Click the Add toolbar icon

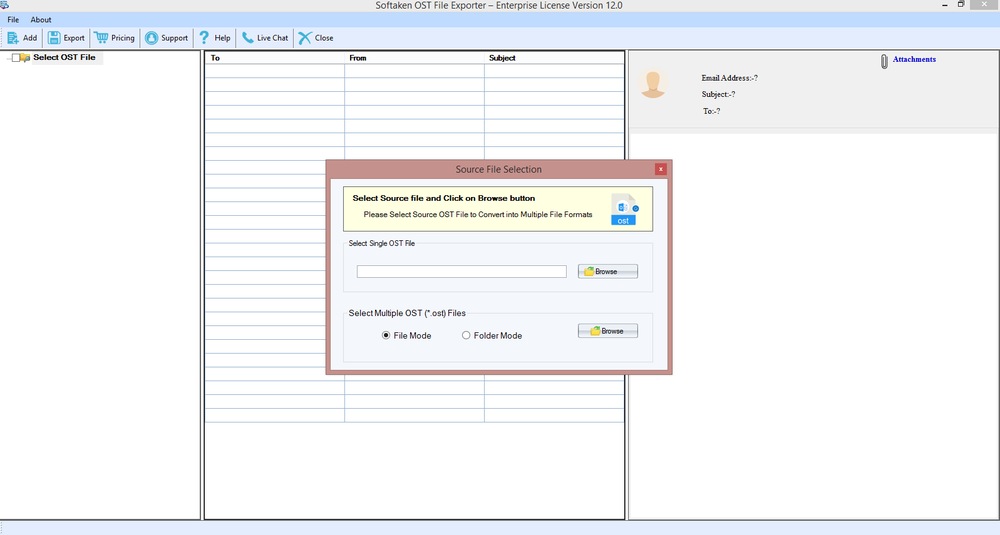point(13,38)
